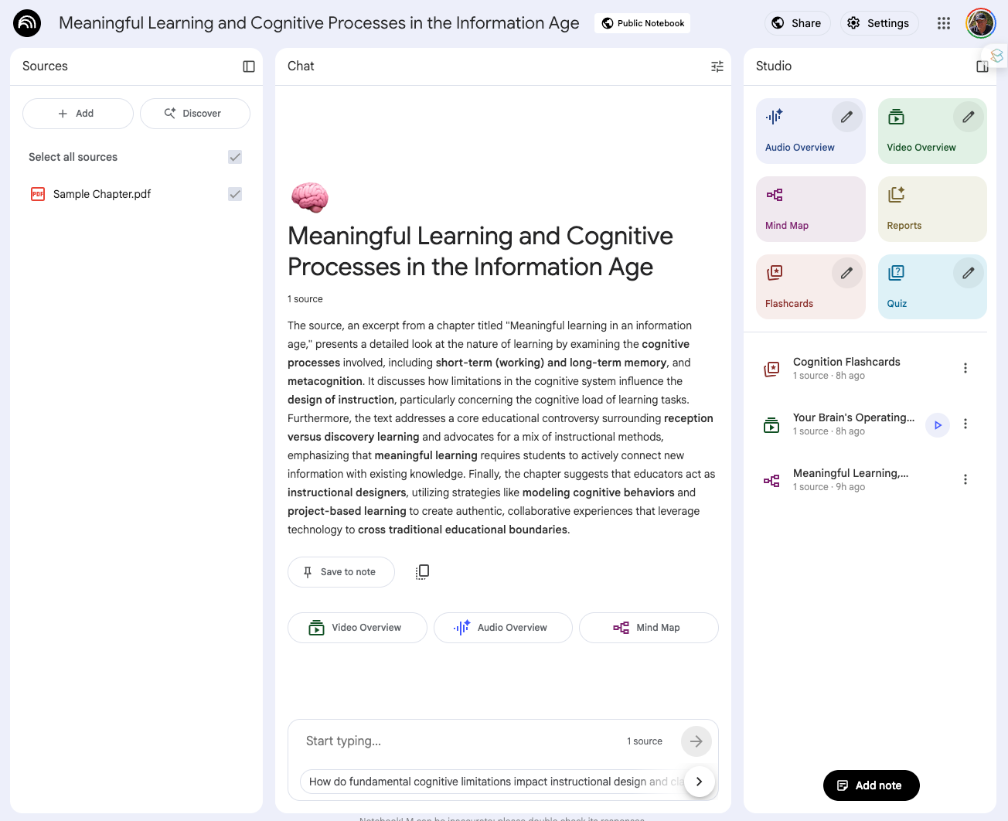This screenshot has height=821, width=1008.
Task: Play the Your Brain's Operating video
Action: point(937,425)
